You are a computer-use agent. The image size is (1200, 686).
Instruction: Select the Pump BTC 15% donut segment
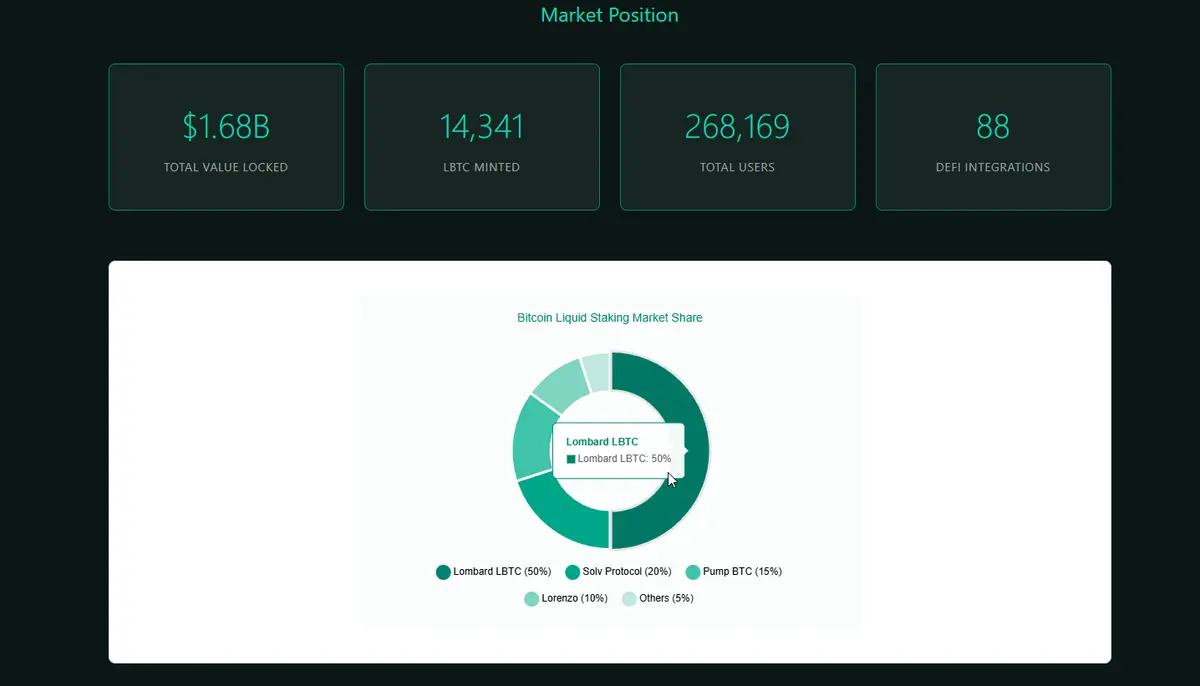pyautogui.click(x=530, y=440)
